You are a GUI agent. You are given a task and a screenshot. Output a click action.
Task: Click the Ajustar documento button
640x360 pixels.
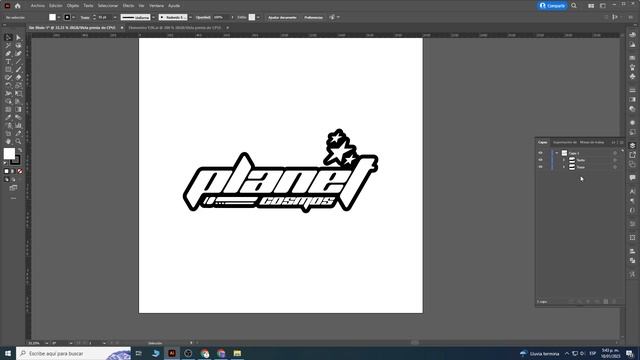pos(282,18)
